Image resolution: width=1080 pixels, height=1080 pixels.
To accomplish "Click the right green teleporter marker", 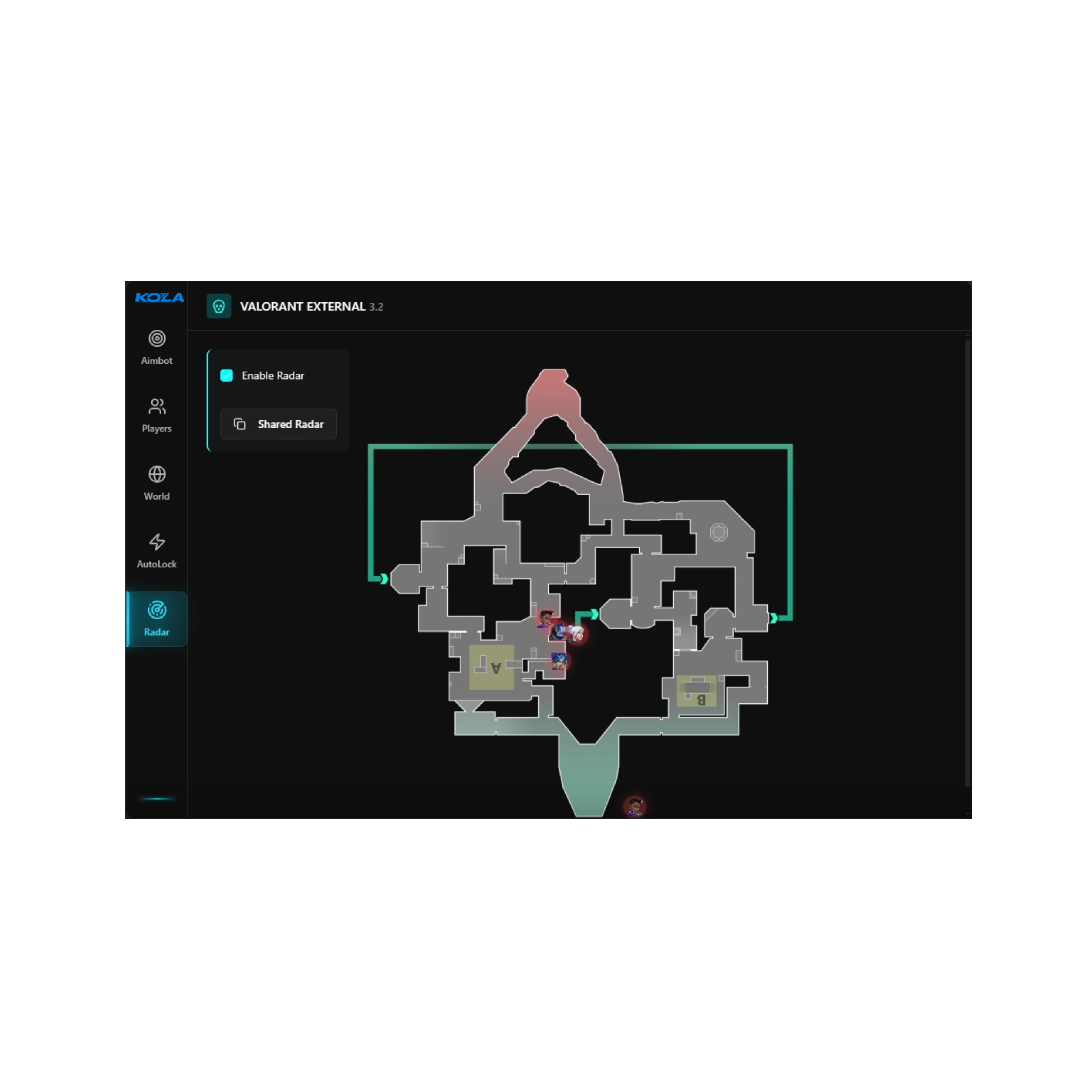I will click(773, 618).
